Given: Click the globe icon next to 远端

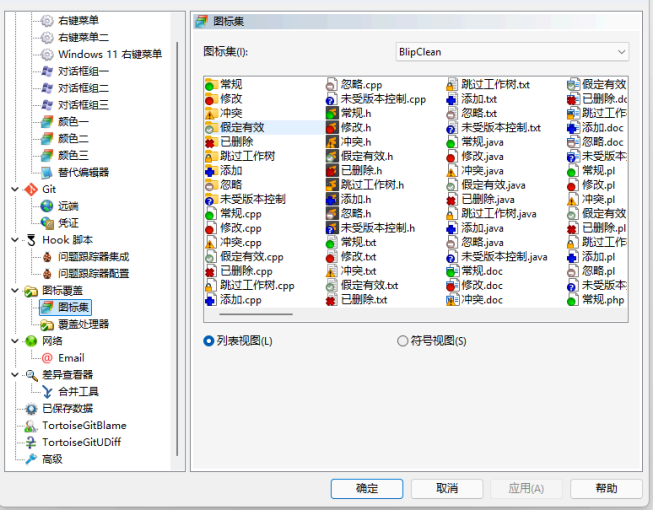Looking at the screenshot, I should (47, 207).
